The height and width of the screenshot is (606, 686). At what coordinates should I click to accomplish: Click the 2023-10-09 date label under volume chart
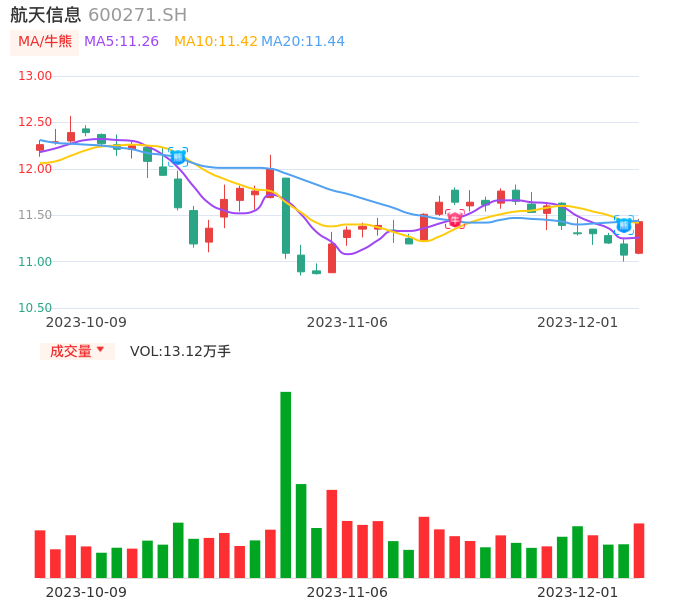(86, 592)
